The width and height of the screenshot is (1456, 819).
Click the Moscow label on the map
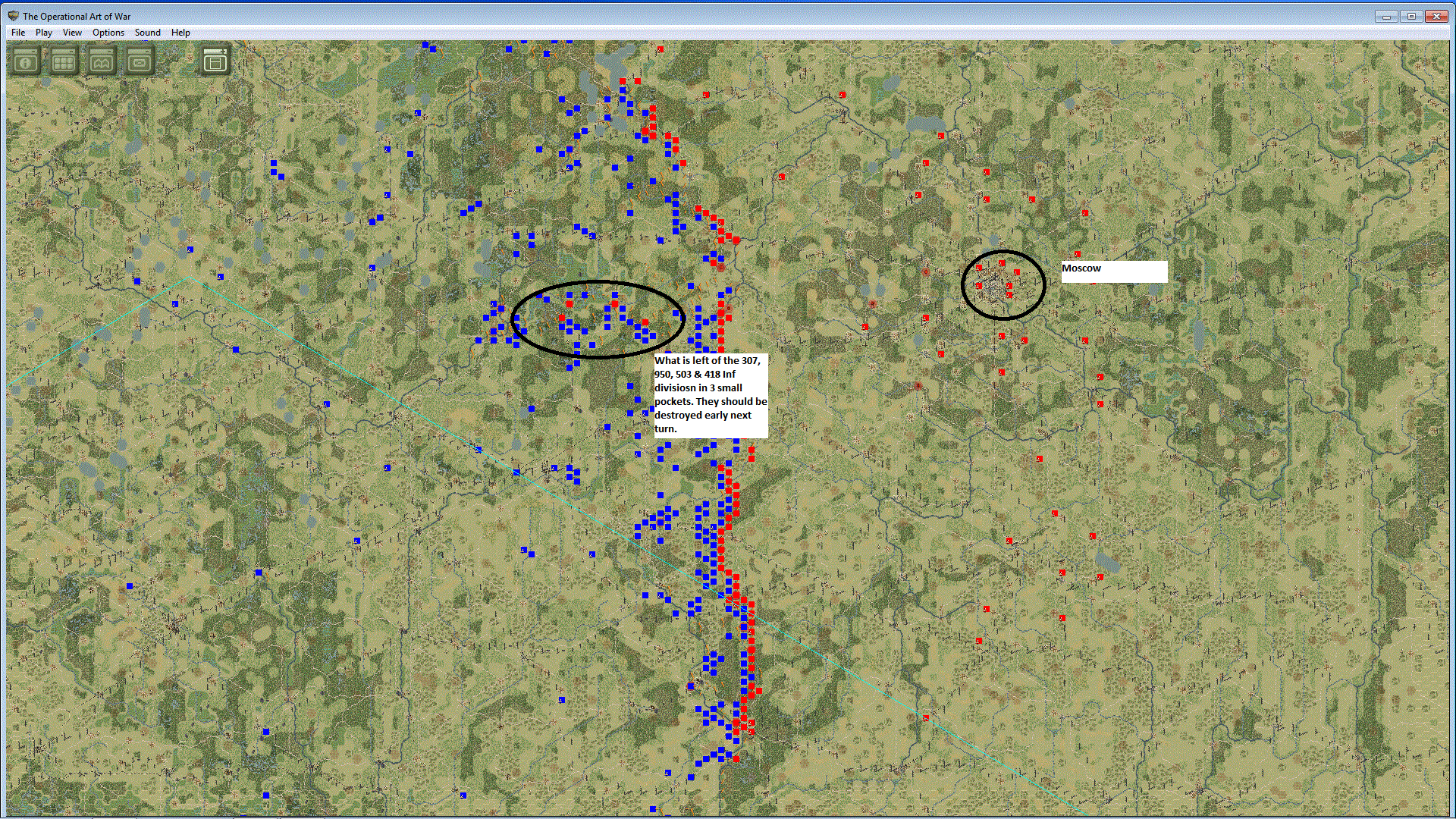(x=1114, y=271)
